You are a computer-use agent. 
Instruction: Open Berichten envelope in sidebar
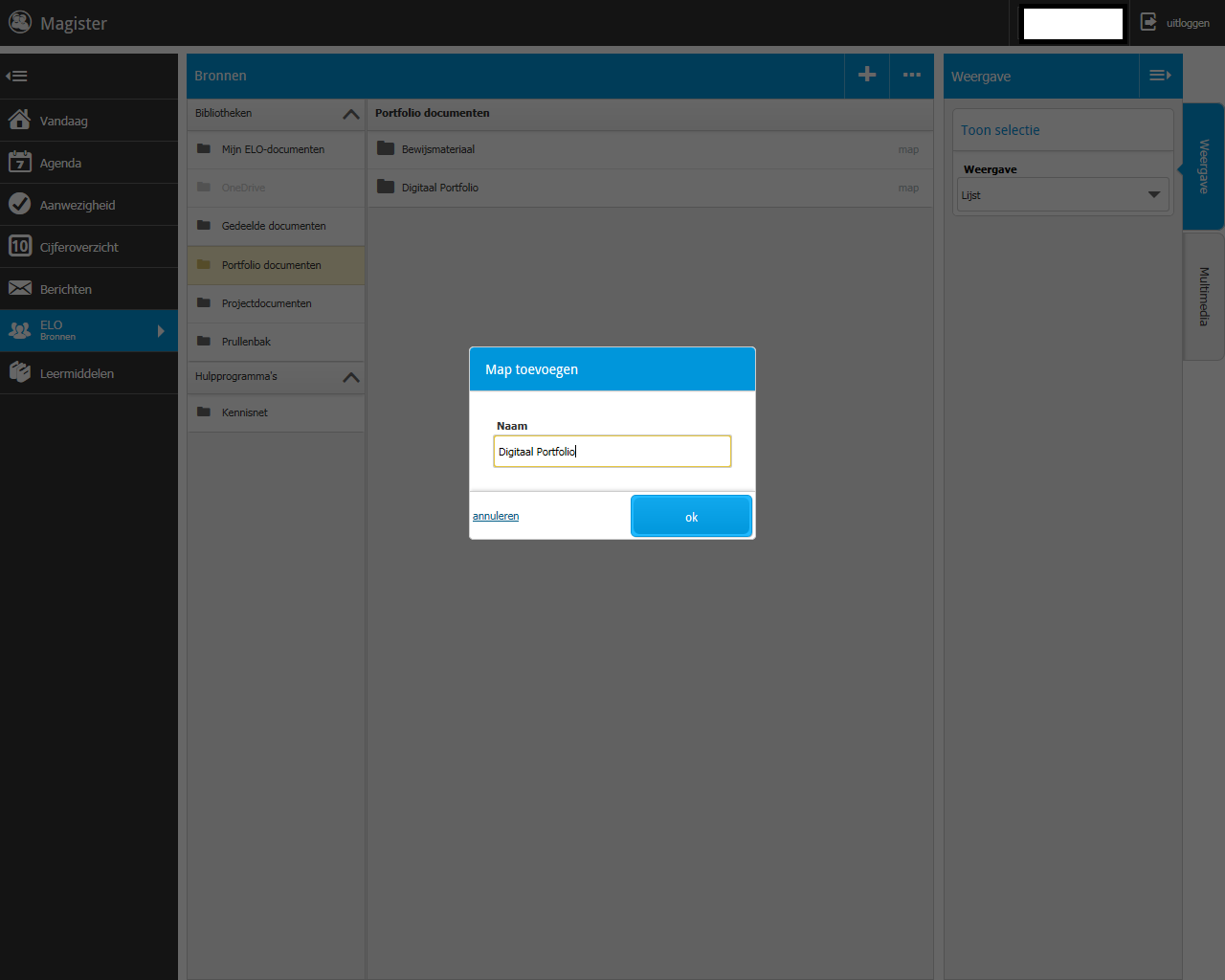pyautogui.click(x=20, y=289)
